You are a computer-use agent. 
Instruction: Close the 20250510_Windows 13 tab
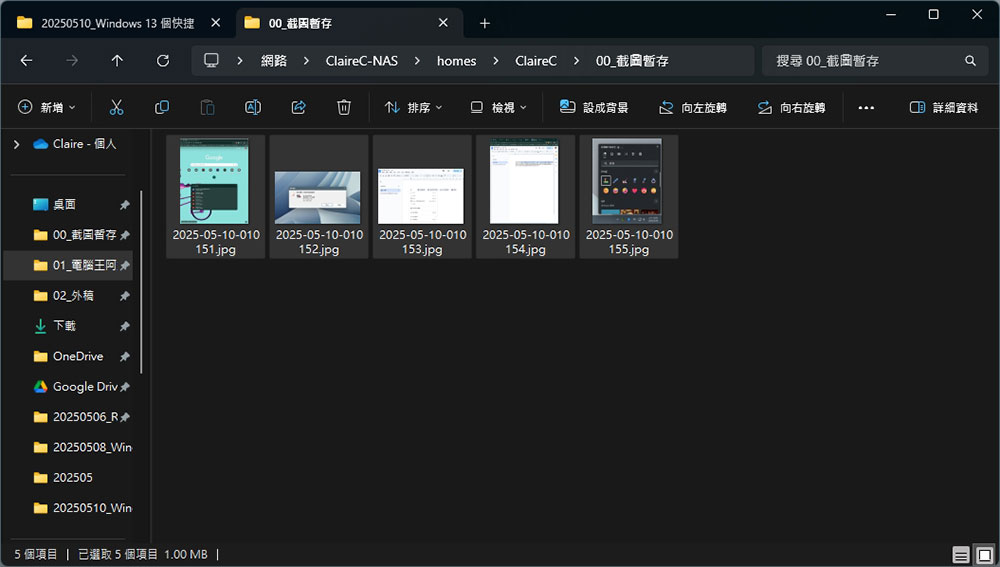[x=216, y=23]
